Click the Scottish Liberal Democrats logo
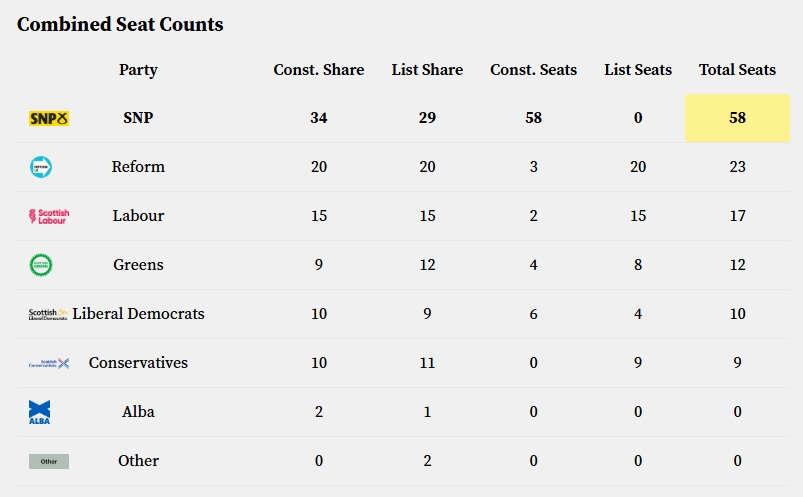This screenshot has width=803, height=497. click(48, 314)
